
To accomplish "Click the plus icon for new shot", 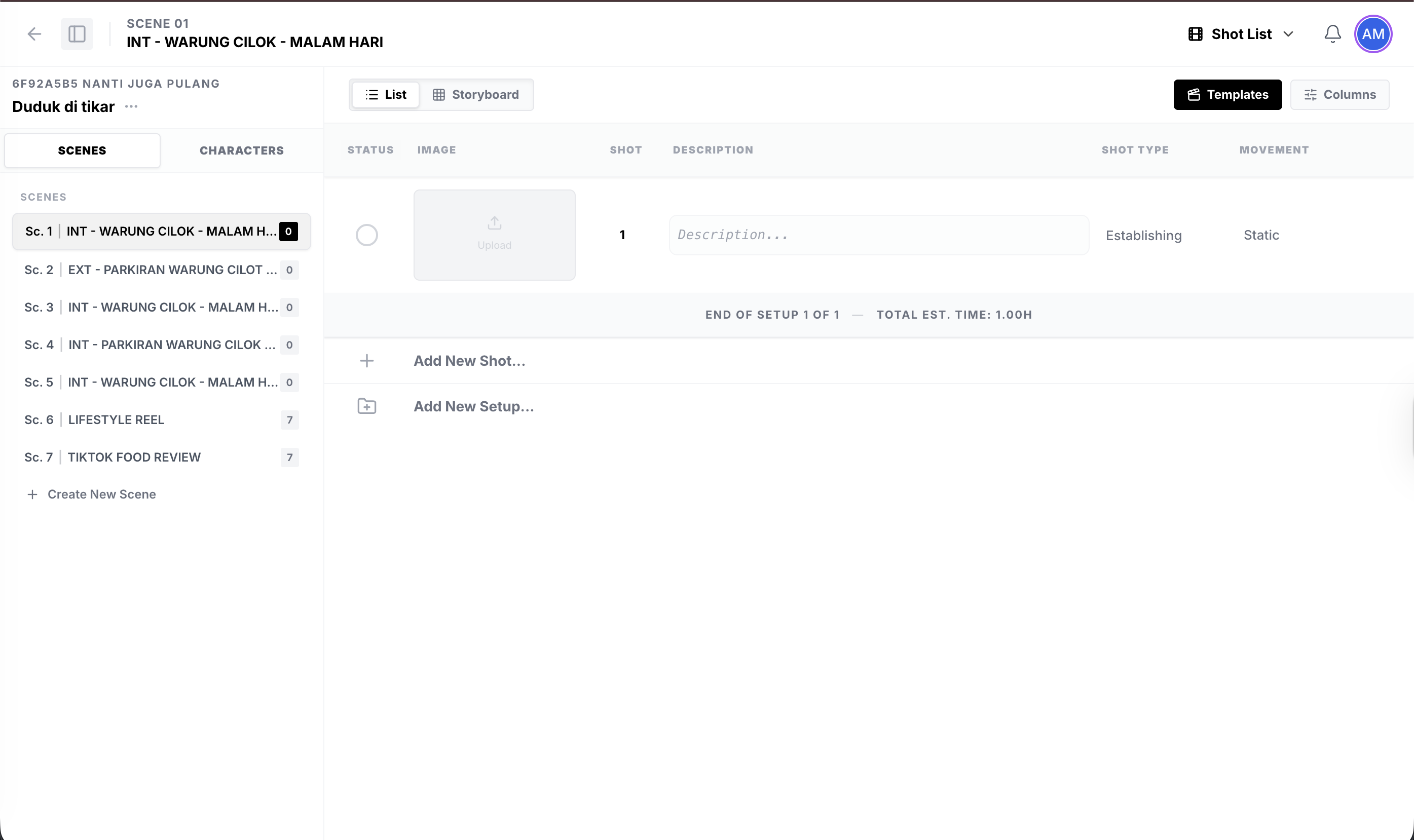I will (367, 361).
